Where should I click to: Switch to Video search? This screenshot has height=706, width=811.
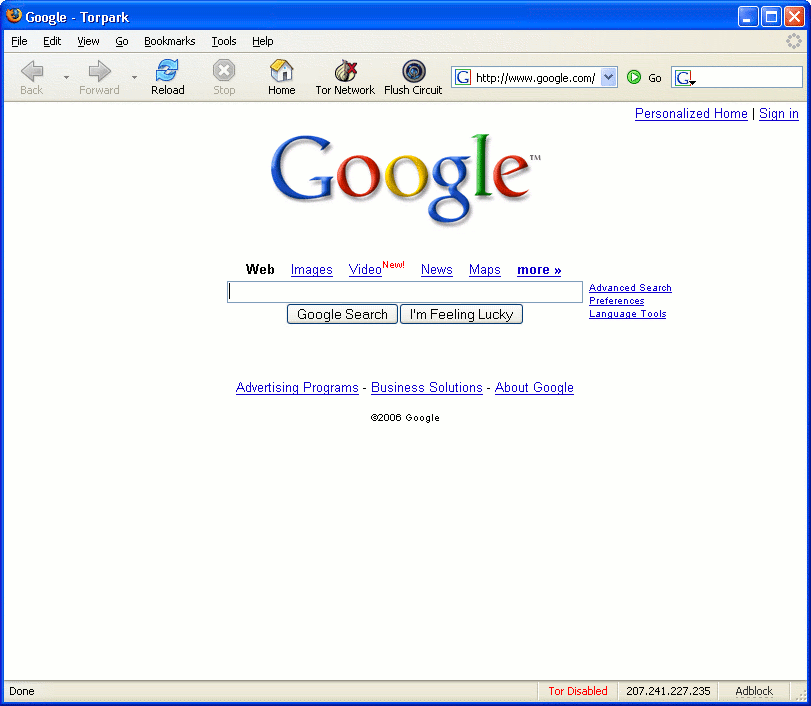coord(365,269)
